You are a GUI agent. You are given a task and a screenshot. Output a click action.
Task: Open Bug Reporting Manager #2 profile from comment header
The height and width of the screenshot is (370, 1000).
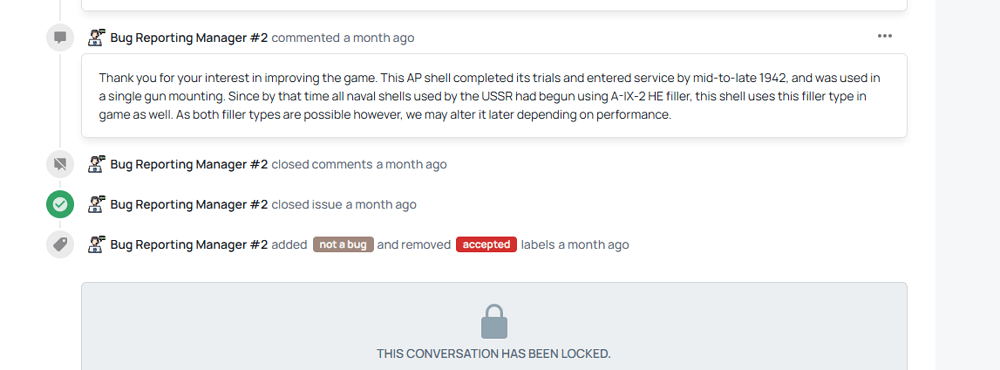[189, 38]
